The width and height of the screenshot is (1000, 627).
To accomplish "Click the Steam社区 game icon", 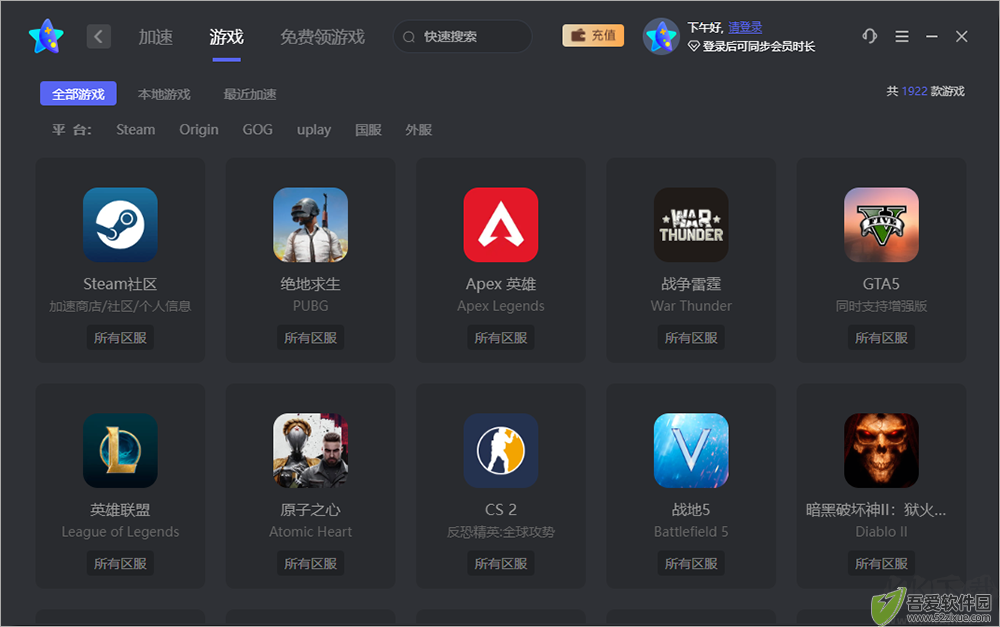I will [x=120, y=225].
